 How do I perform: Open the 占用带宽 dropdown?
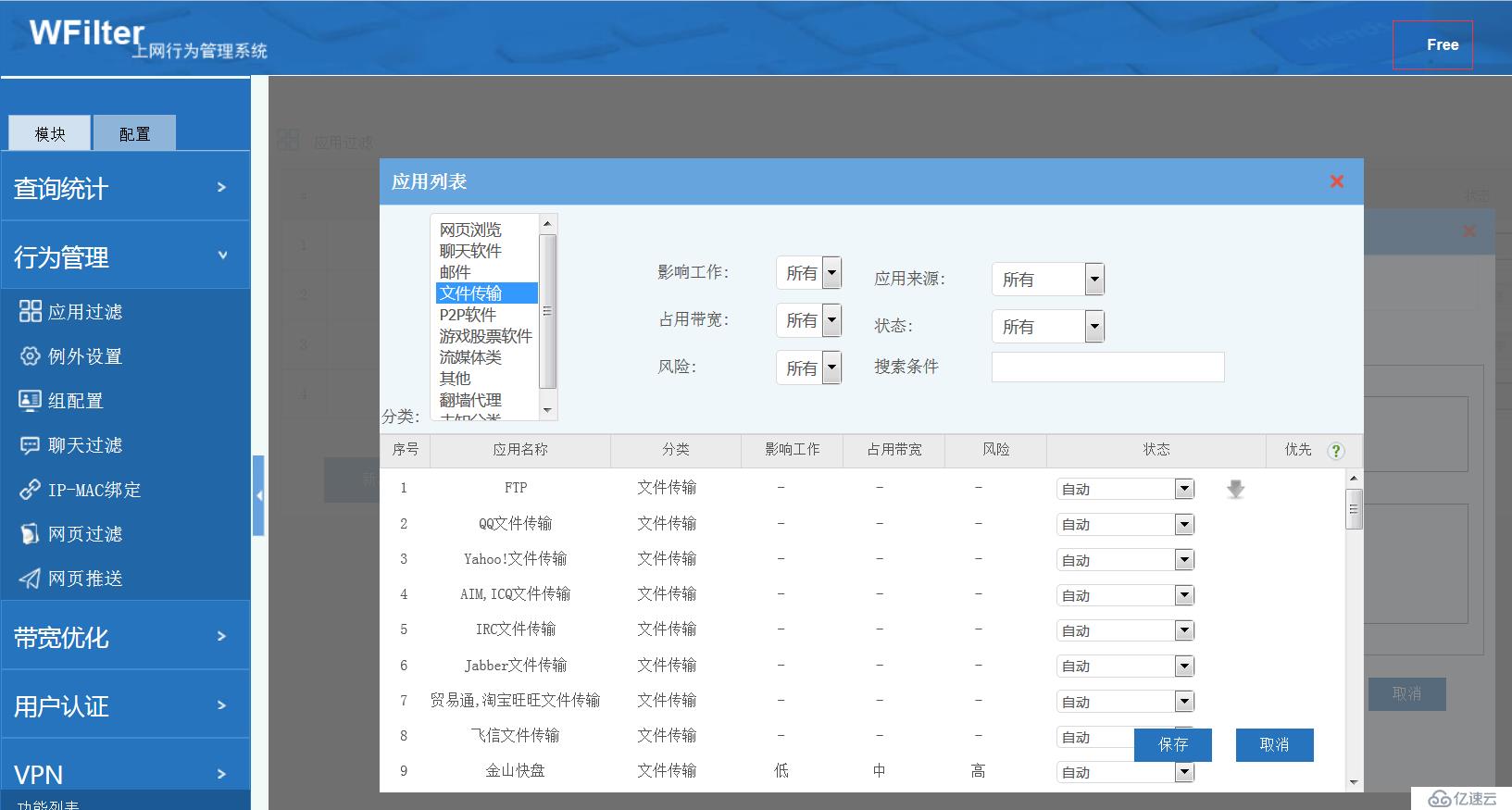pos(808,320)
